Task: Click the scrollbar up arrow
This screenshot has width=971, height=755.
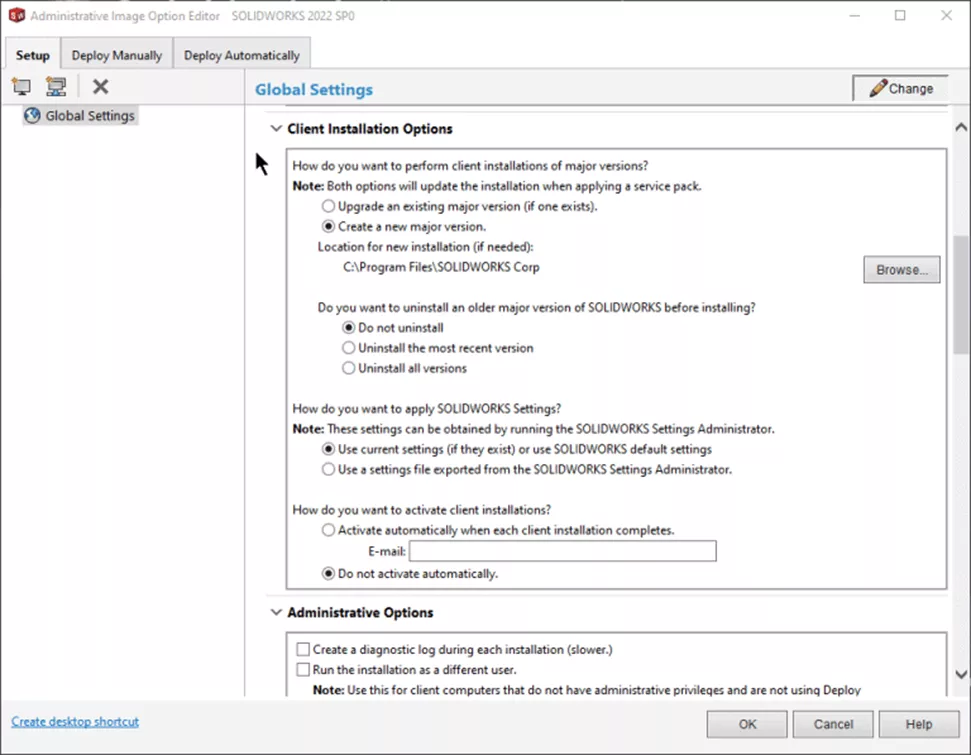Action: (960, 127)
